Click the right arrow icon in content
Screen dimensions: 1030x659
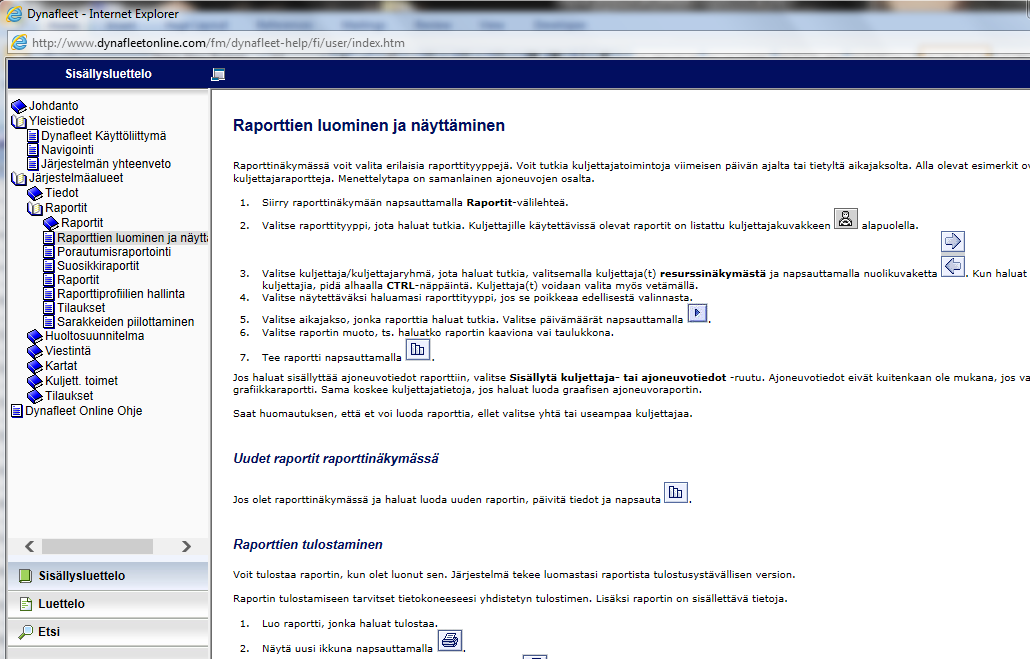click(x=952, y=242)
